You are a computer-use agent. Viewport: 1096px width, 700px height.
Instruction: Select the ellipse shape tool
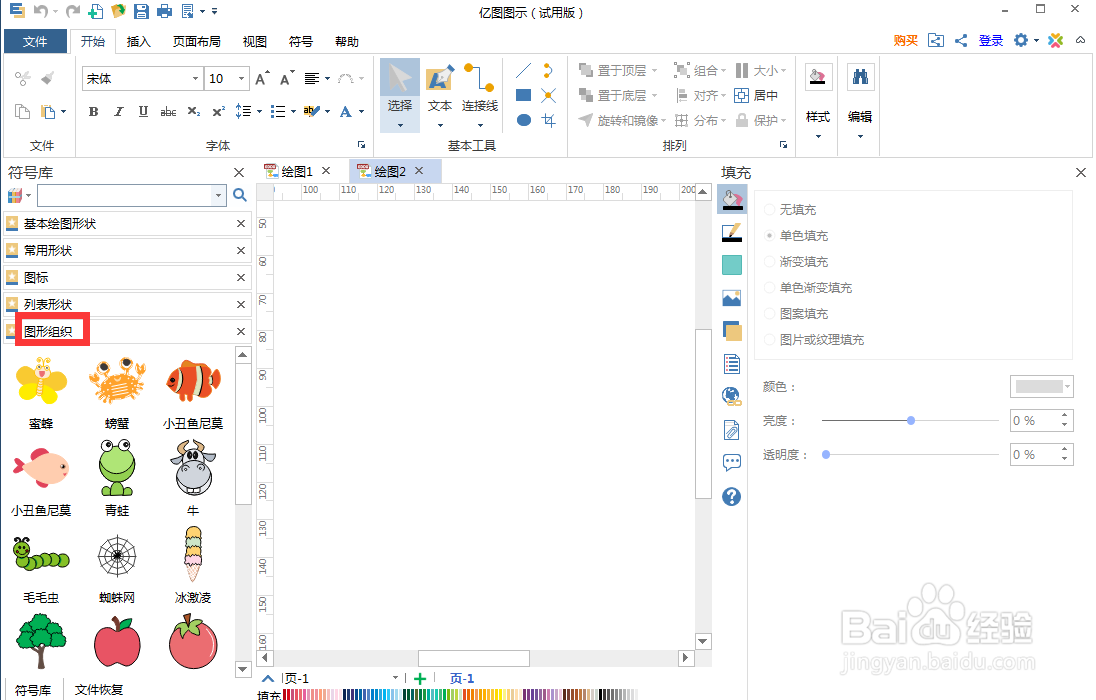(524, 120)
